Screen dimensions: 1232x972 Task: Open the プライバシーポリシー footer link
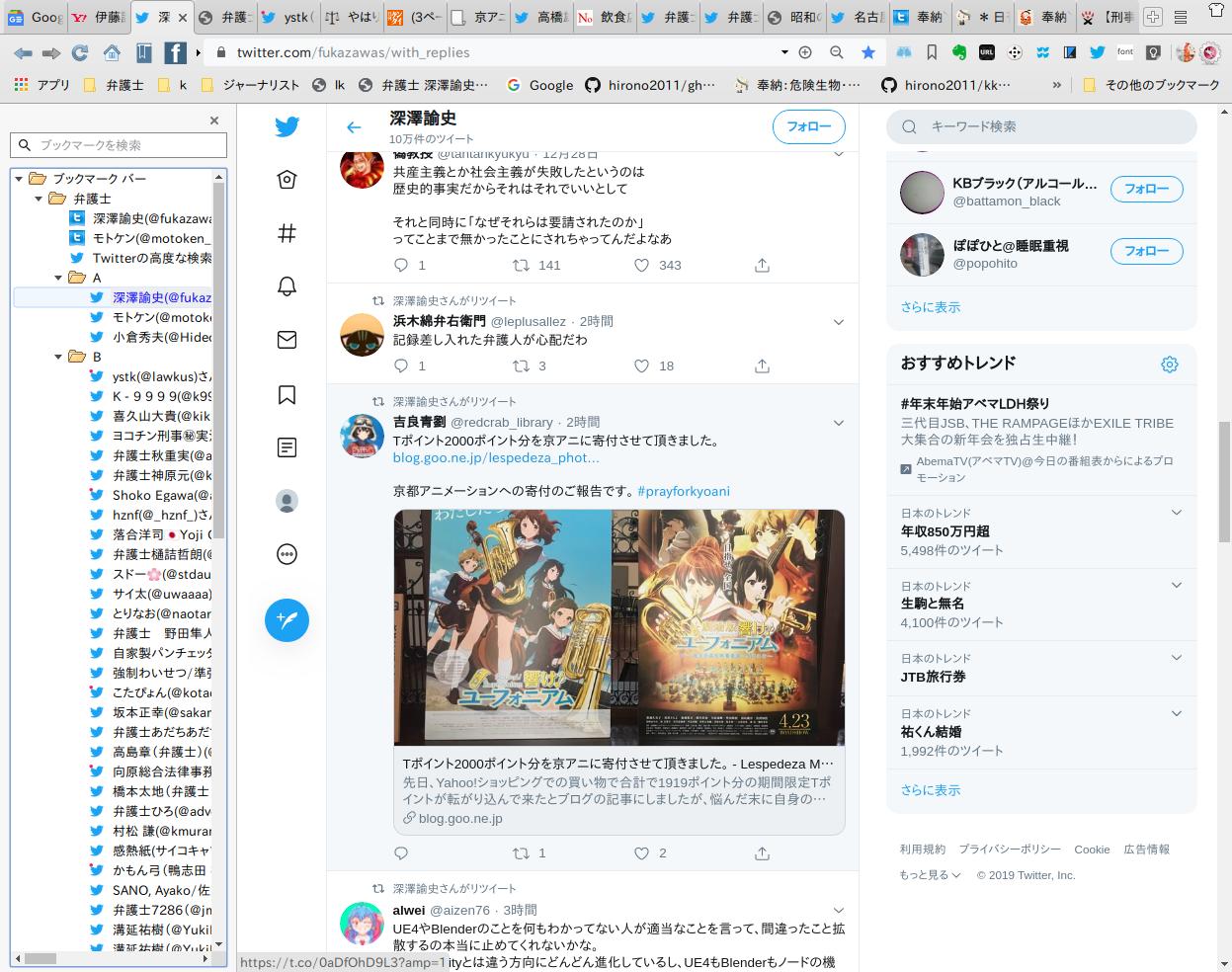pos(1010,849)
